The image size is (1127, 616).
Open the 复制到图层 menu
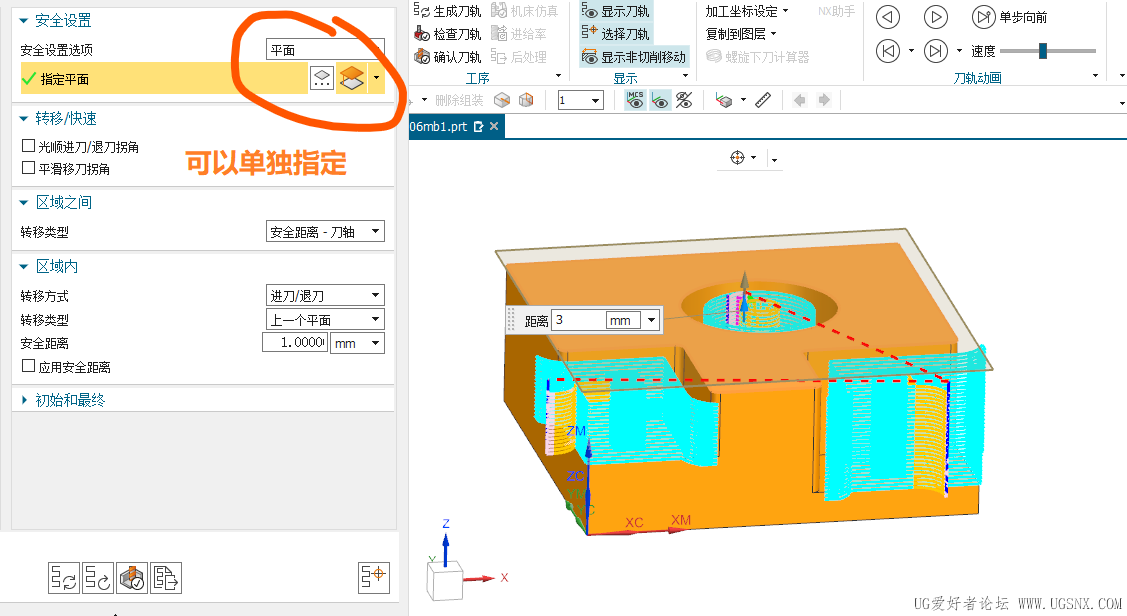741,34
